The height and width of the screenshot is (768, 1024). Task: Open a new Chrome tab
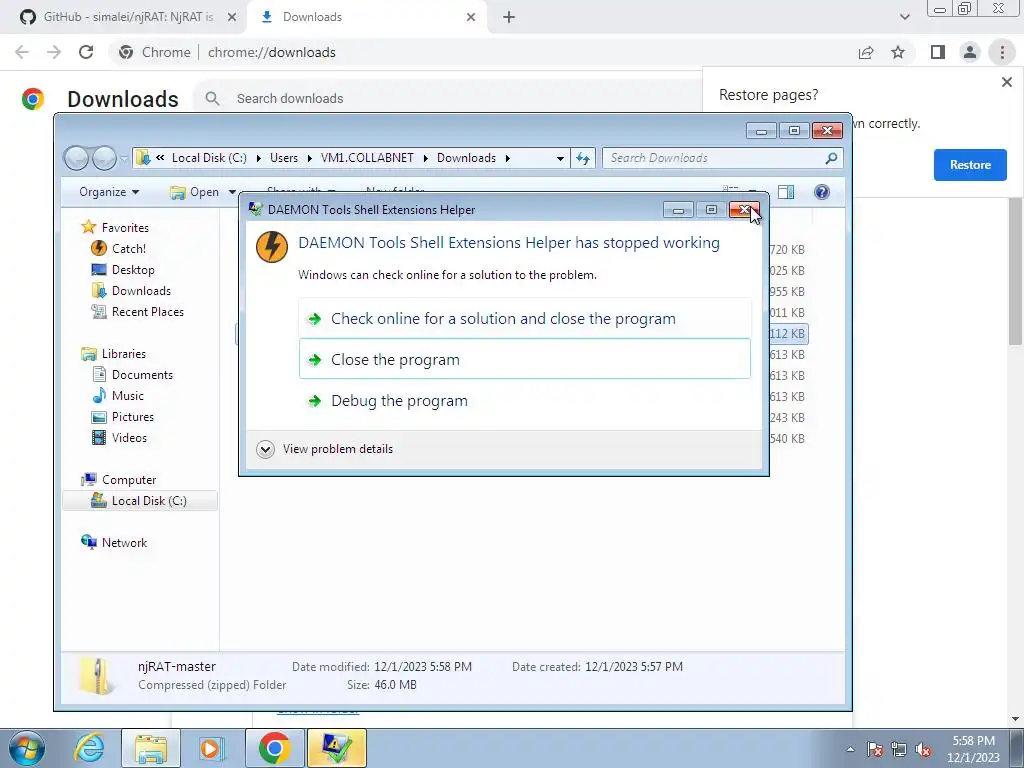509,17
